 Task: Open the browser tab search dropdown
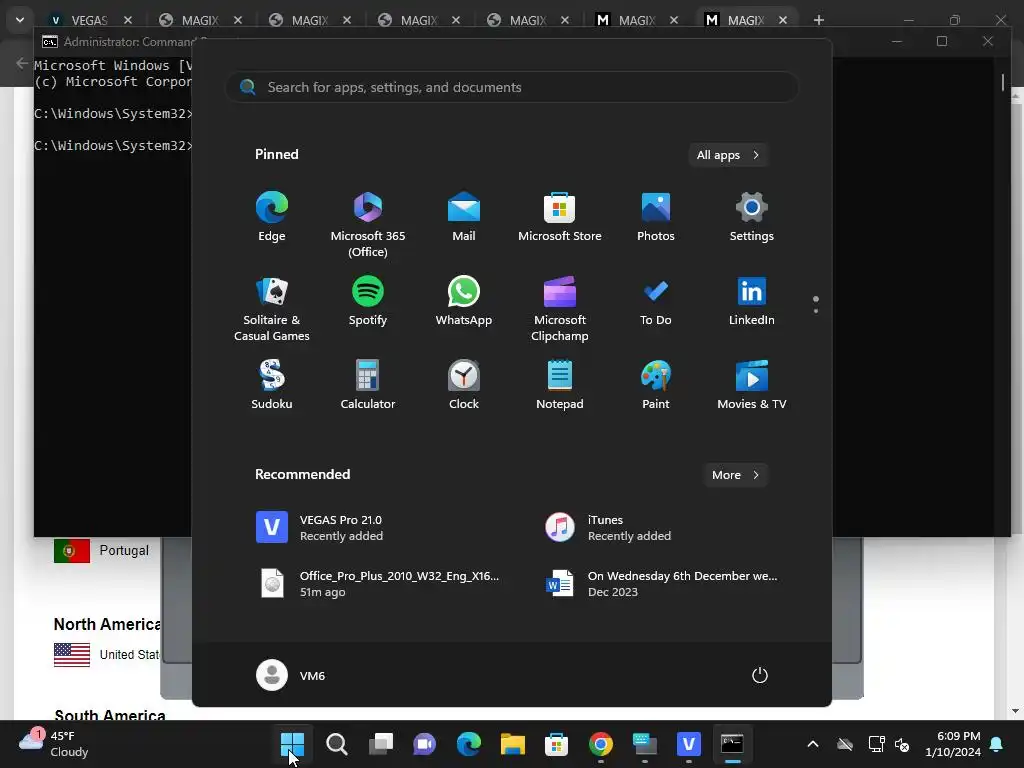(x=20, y=20)
